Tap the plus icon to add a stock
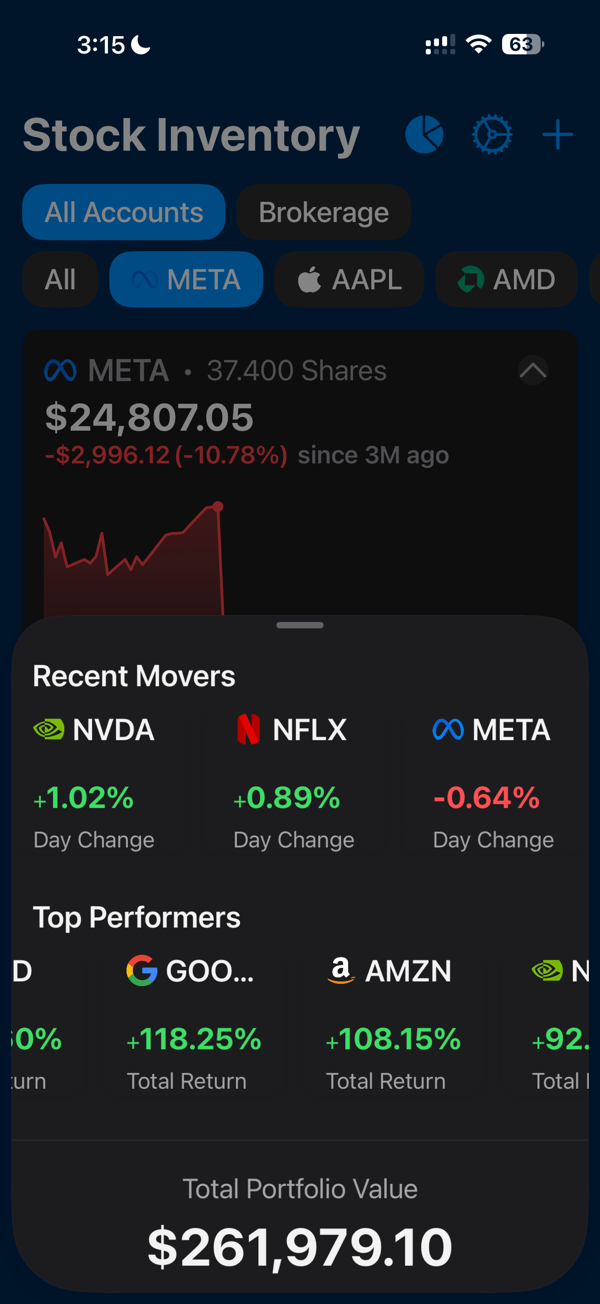This screenshot has width=600, height=1304. click(x=557, y=134)
